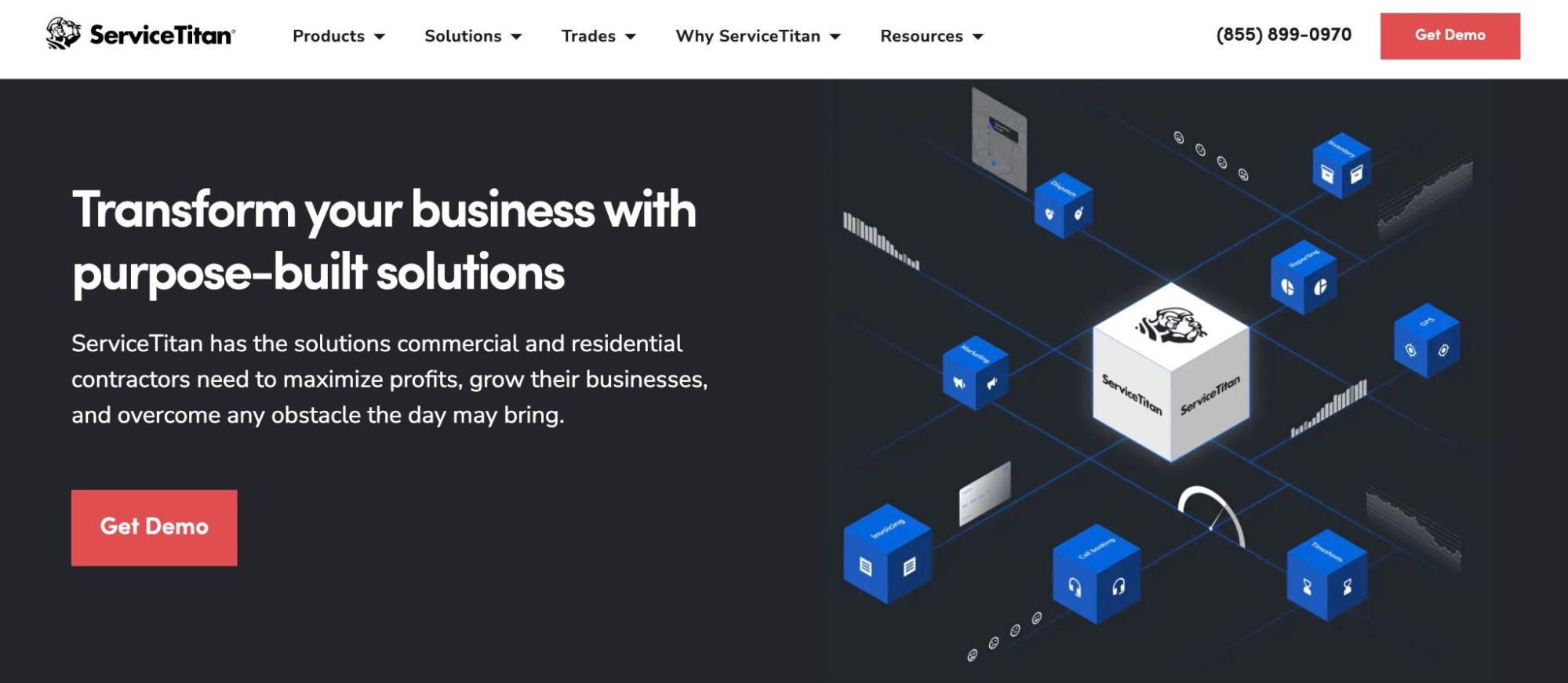The width and height of the screenshot is (1568, 683).
Task: Click the map card above the Dispatch cube
Action: 999,140
